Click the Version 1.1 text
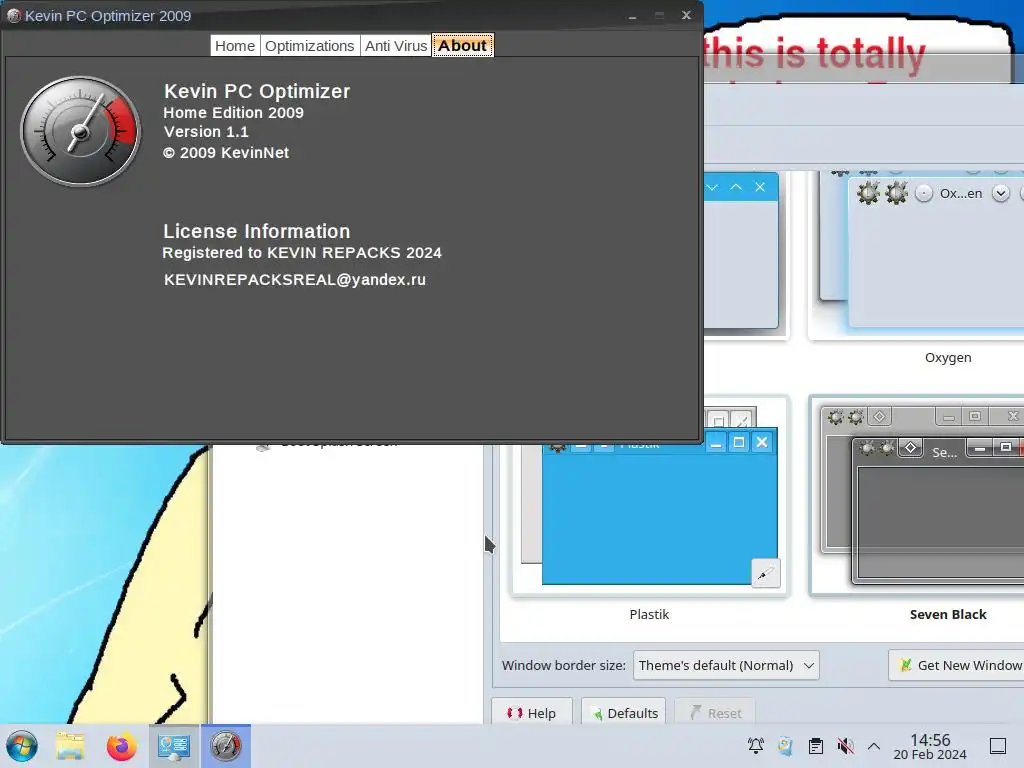This screenshot has height=768, width=1024. tap(206, 132)
